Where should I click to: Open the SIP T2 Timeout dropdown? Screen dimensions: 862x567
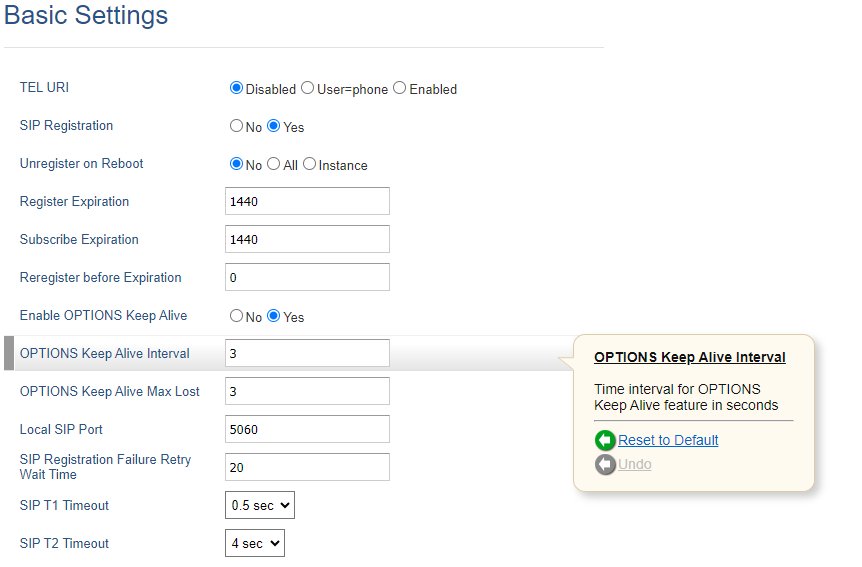pos(255,543)
